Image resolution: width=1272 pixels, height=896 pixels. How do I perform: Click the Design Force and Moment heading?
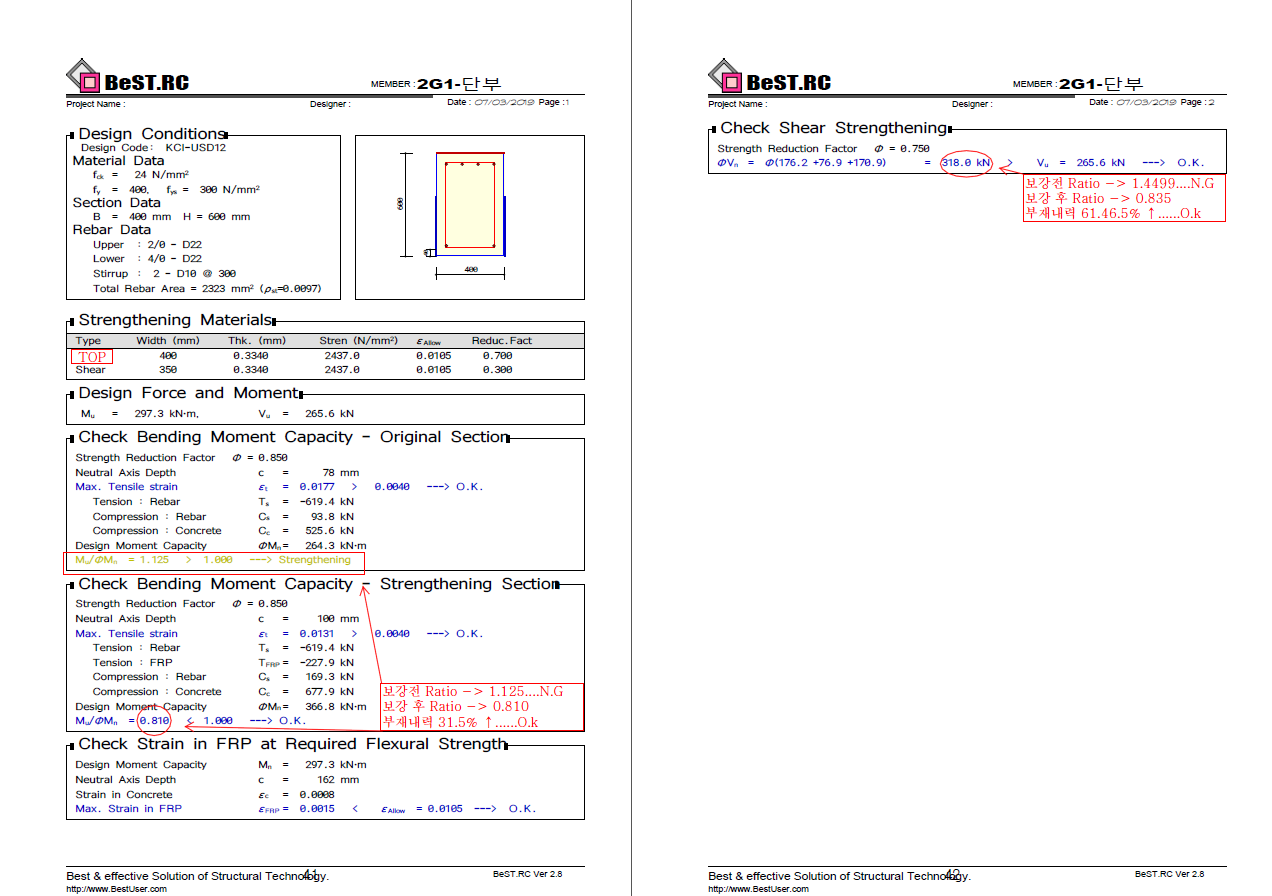[188, 393]
